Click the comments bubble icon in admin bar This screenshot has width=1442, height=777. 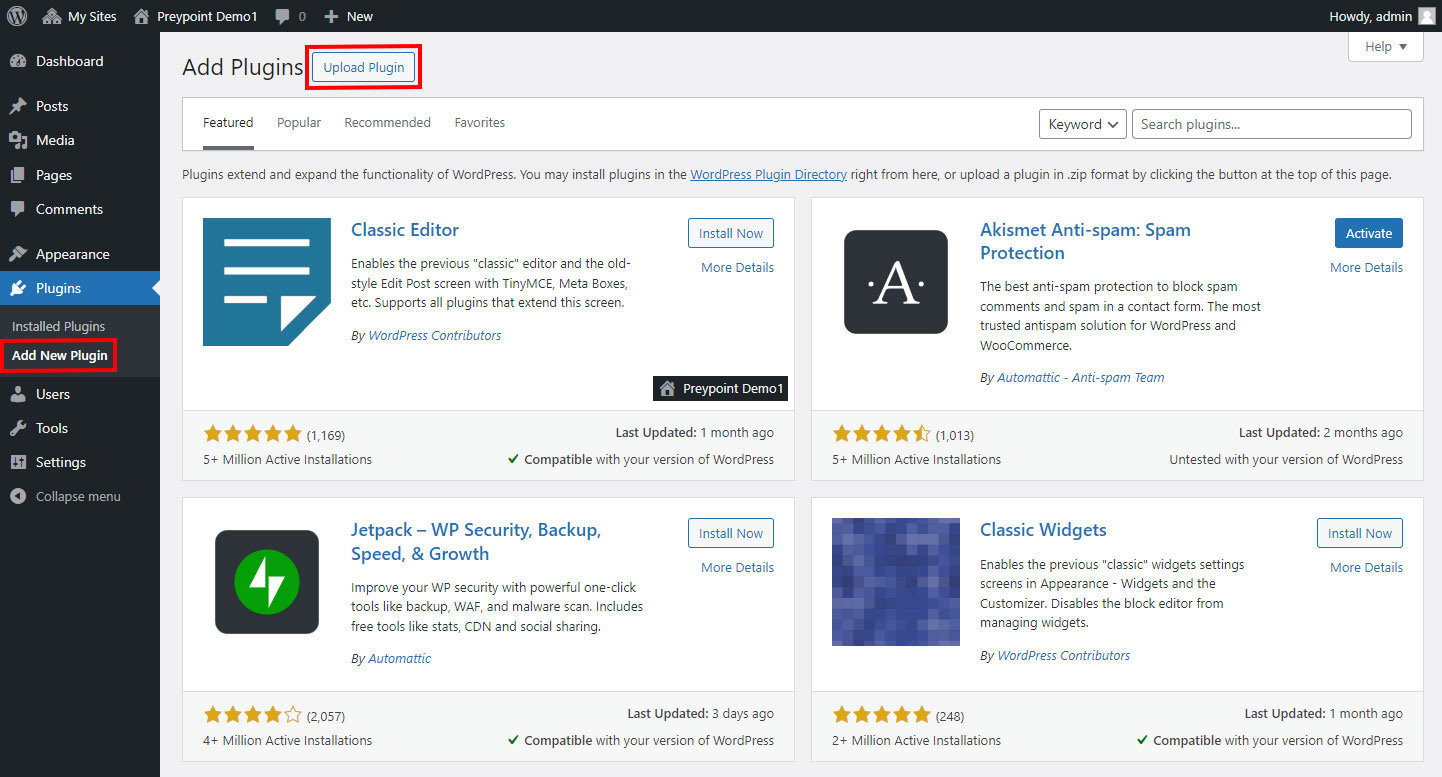(283, 16)
